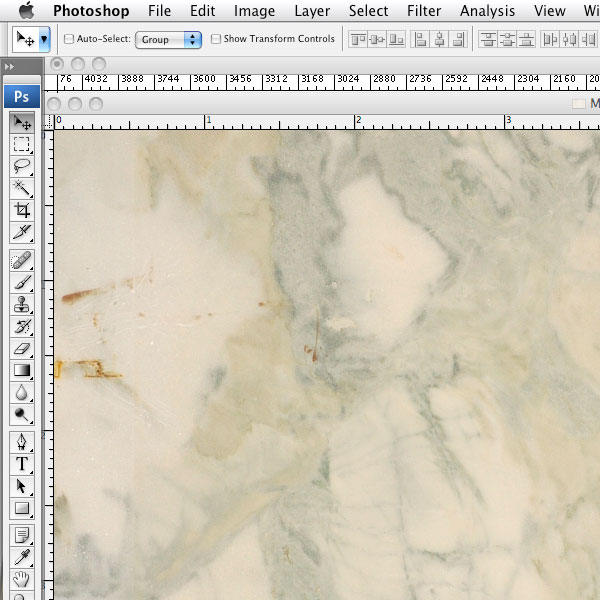Pick the Eraser tool
The image size is (600, 600).
21,349
